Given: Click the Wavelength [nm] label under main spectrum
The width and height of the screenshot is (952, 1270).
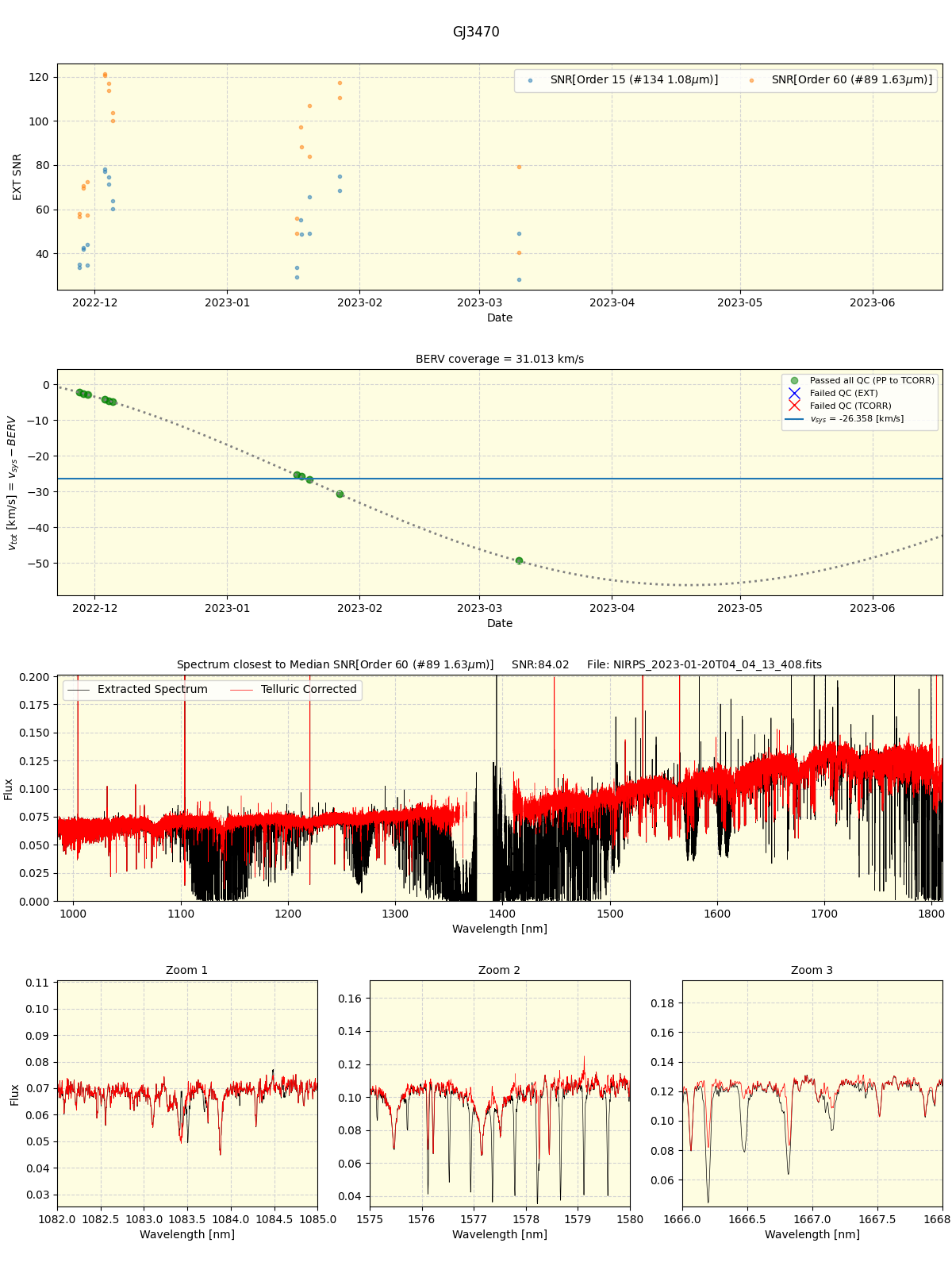Looking at the screenshot, I should 500,929.
